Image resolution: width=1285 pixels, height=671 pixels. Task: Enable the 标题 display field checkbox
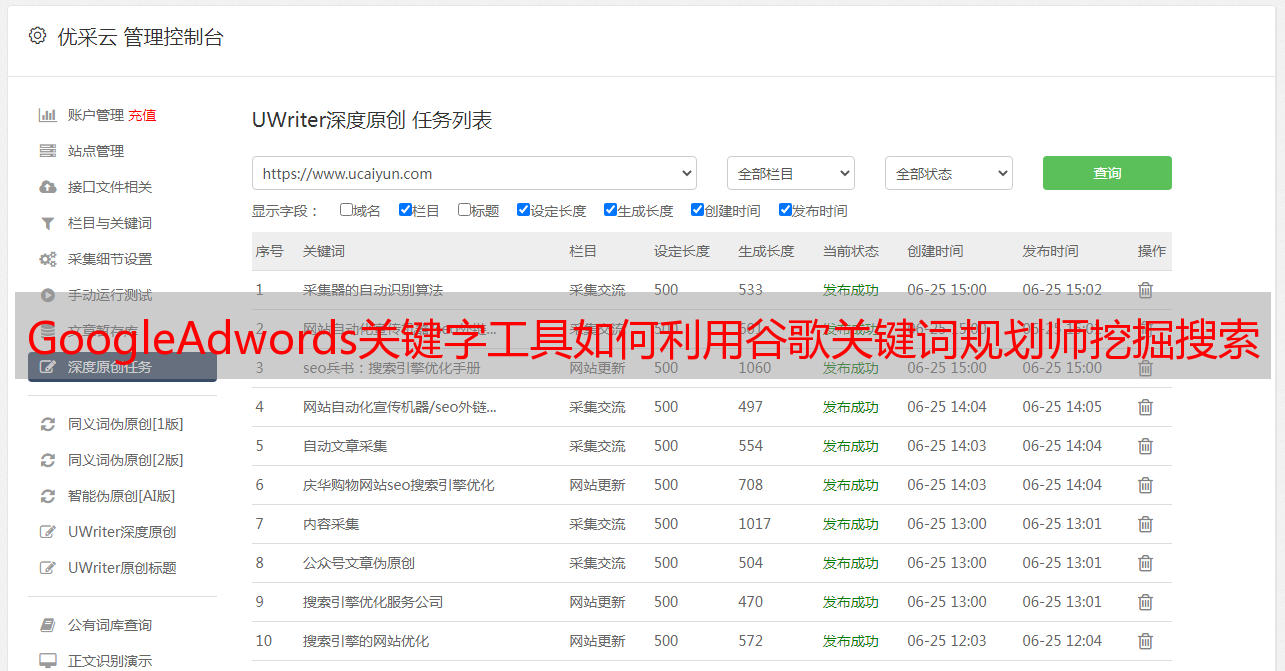pyautogui.click(x=464, y=210)
